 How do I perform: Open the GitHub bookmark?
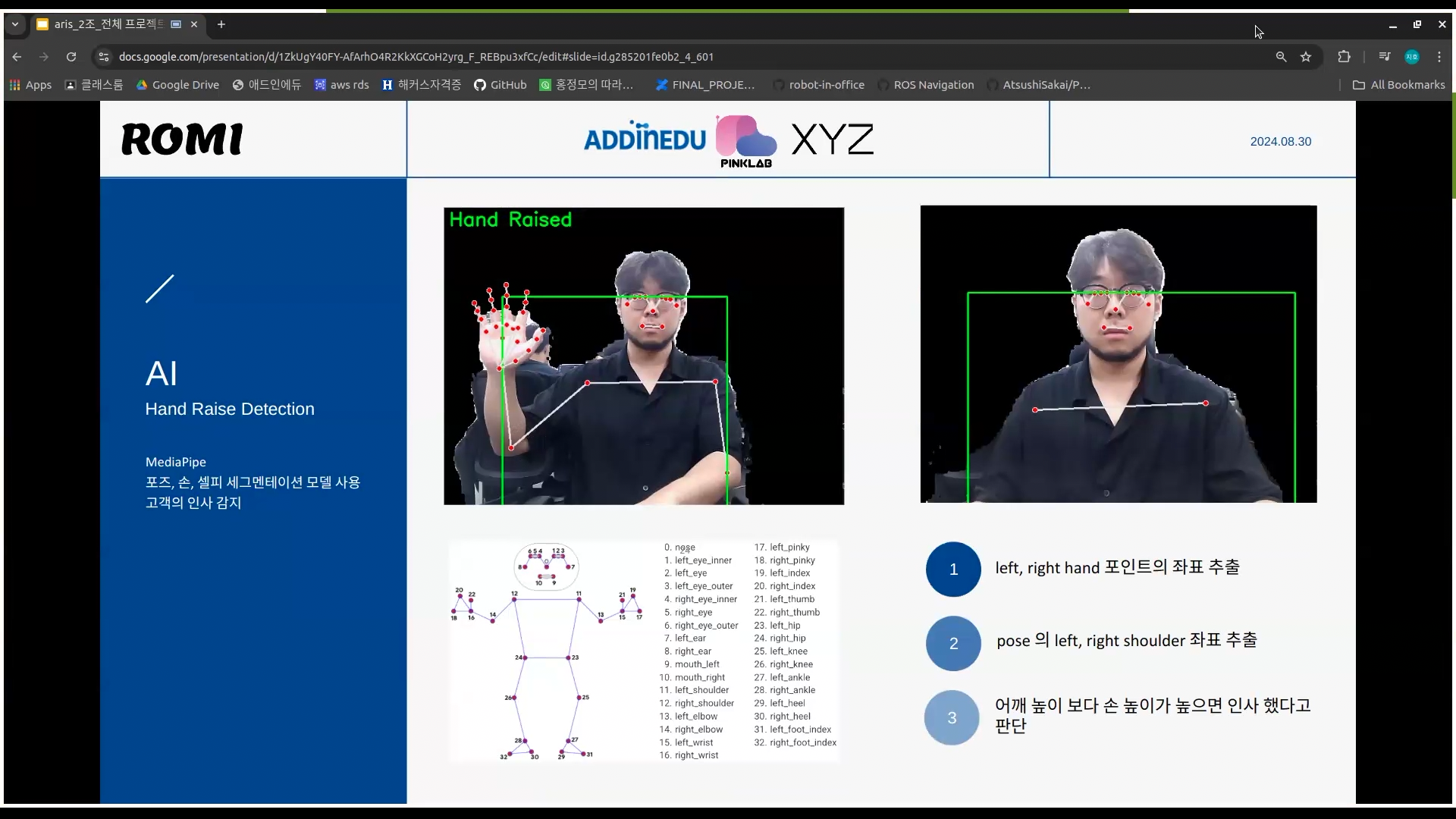point(500,85)
